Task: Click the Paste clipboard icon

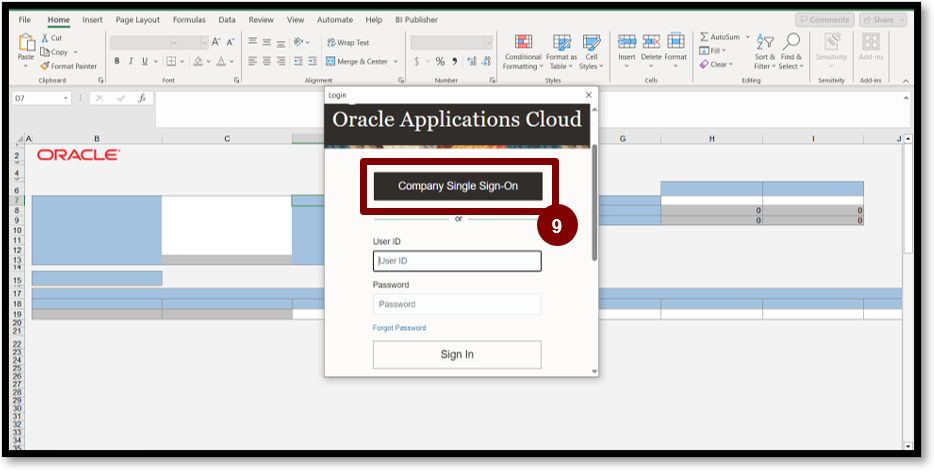Action: click(26, 43)
